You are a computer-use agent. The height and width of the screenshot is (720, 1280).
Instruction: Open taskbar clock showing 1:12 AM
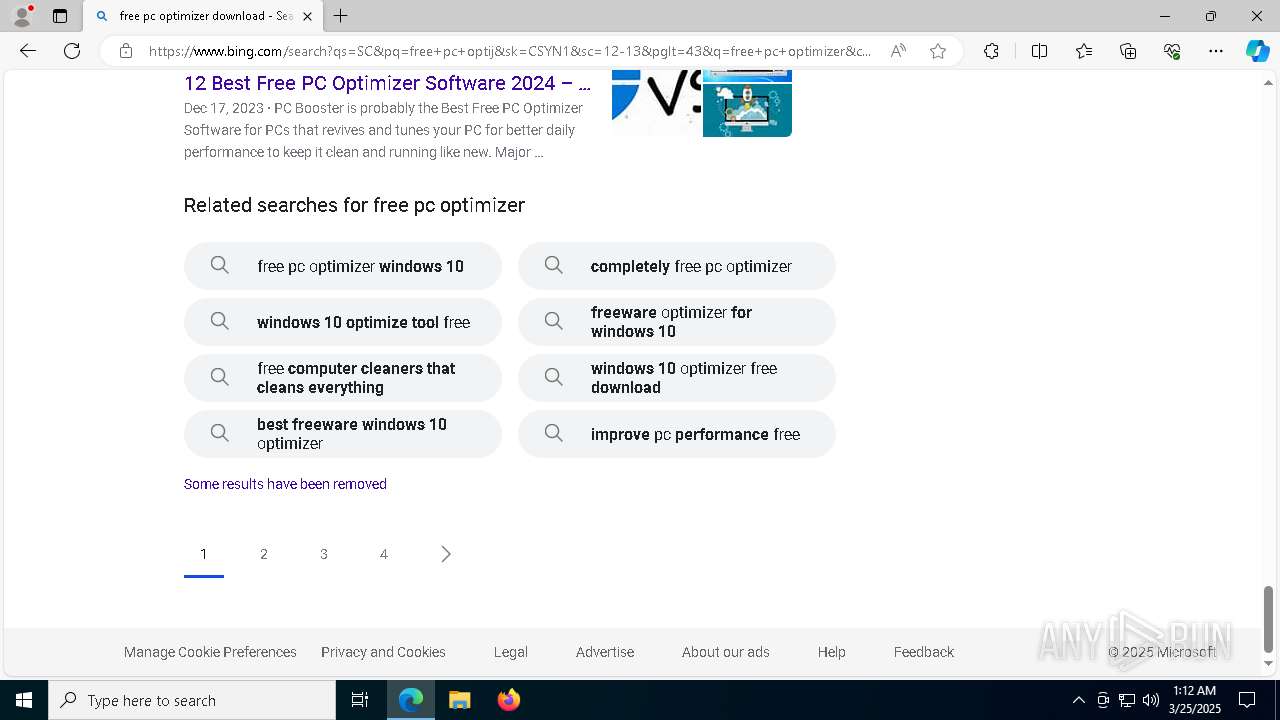[1194, 700]
